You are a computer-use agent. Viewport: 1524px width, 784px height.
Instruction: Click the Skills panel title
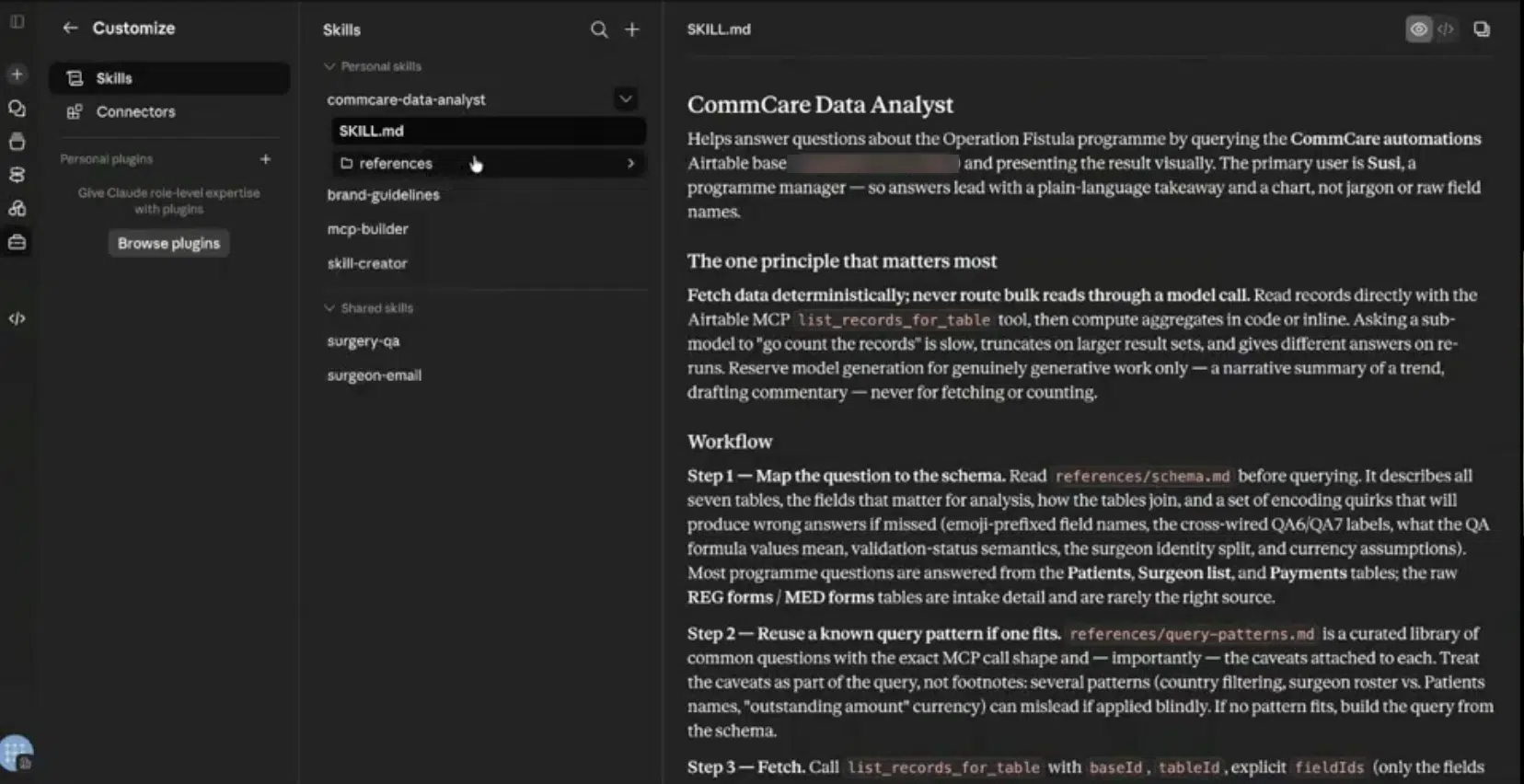(341, 29)
